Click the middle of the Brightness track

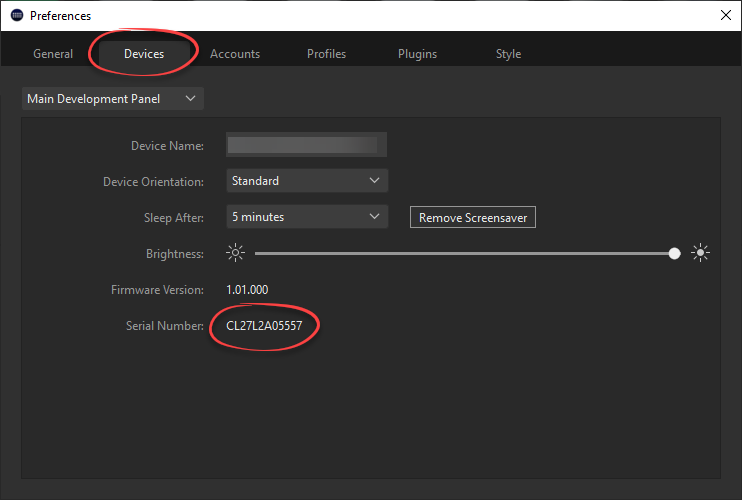(464, 254)
